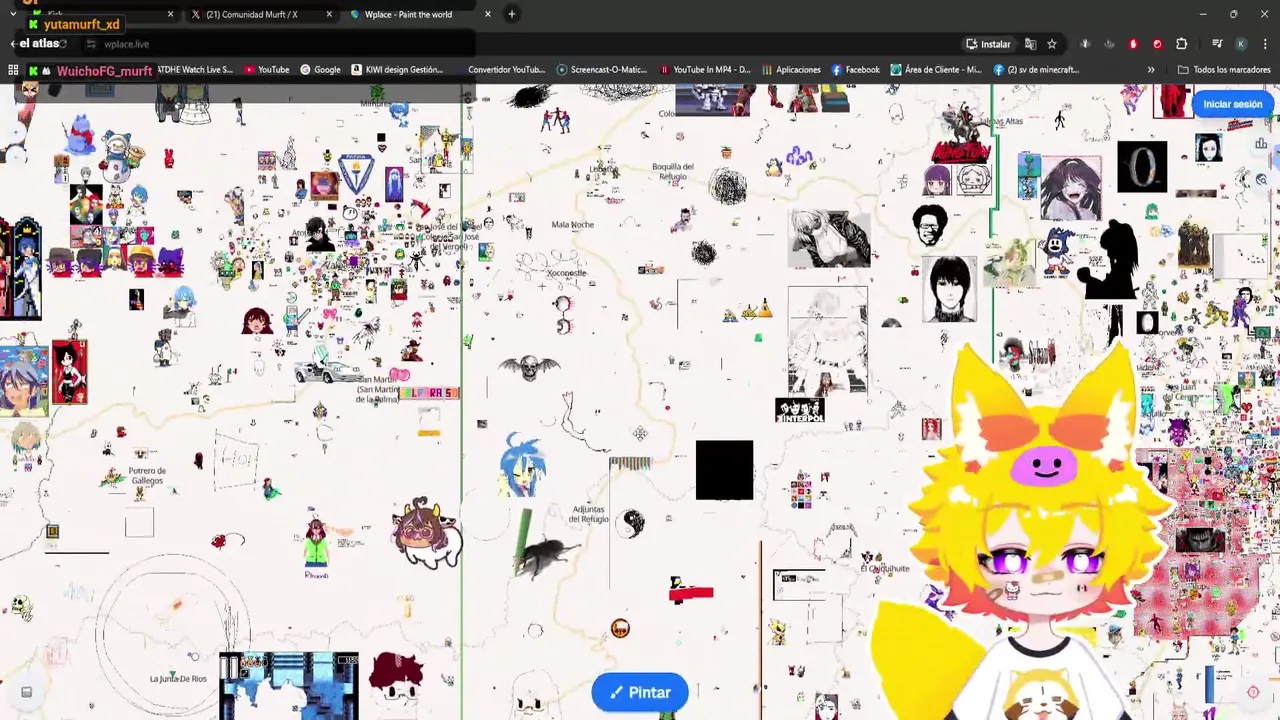Open the Aplicaciones bookmark
Screen dimensions: 1280x720
[791, 70]
